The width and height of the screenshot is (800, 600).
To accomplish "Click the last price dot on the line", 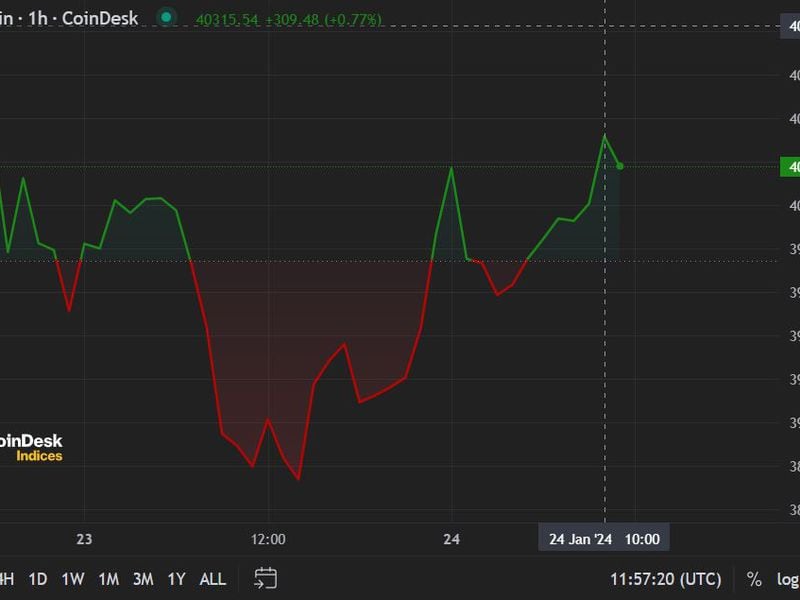I will pos(620,166).
